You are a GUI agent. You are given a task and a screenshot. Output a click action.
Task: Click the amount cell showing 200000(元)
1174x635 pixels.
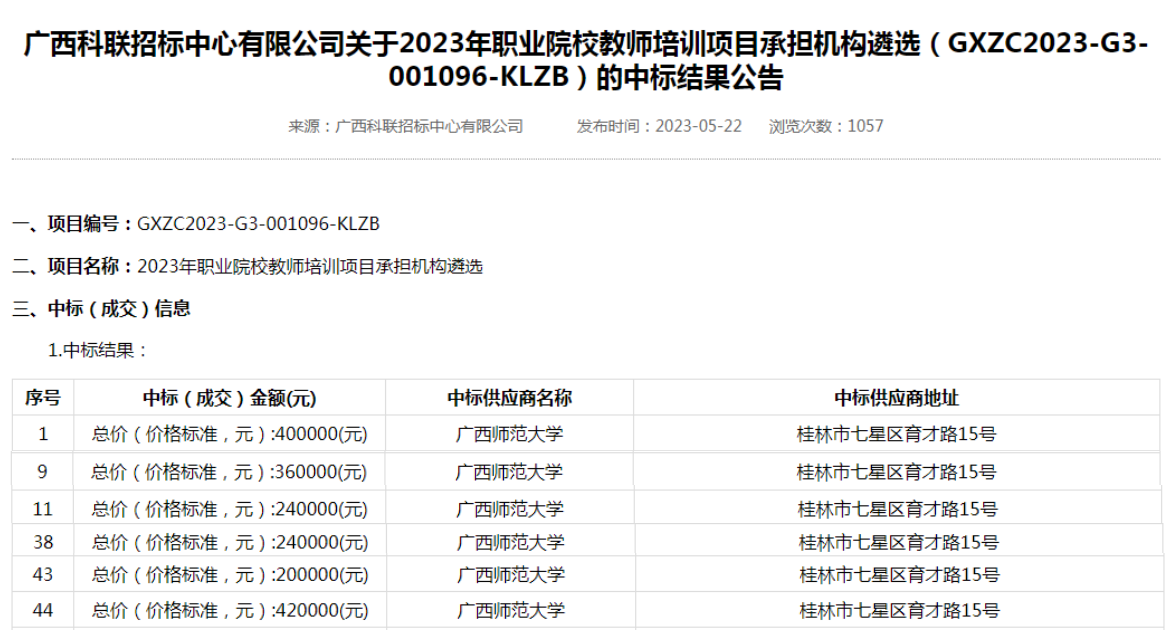click(x=230, y=574)
